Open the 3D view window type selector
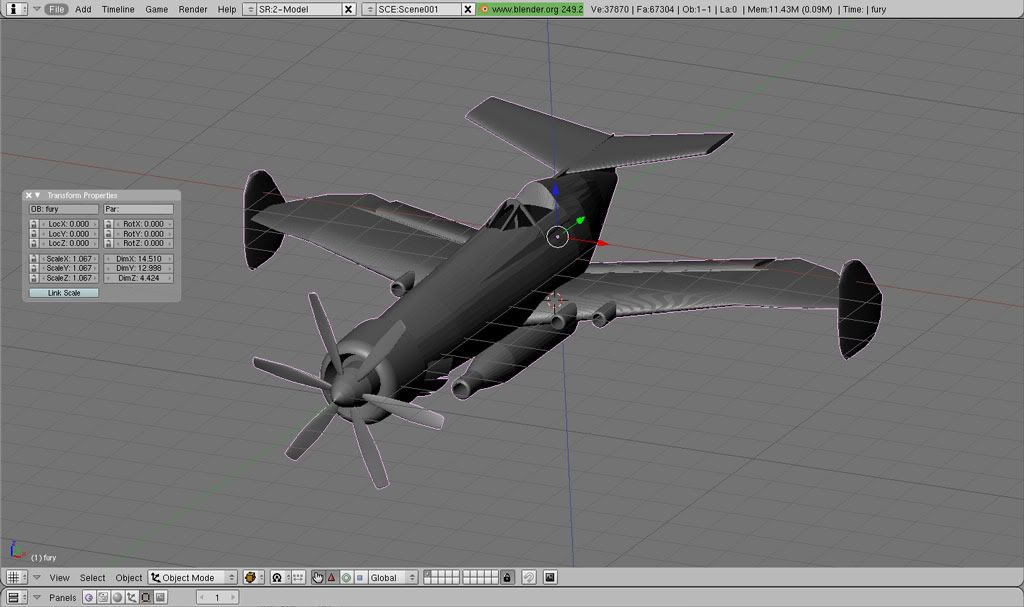 (16, 578)
